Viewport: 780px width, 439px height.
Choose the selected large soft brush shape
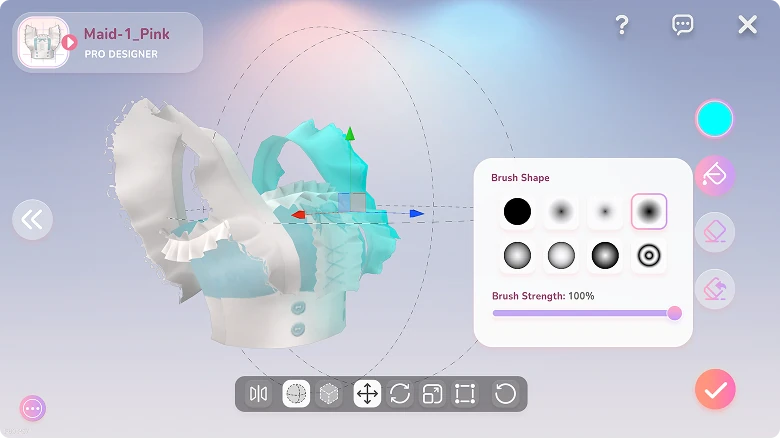point(649,211)
